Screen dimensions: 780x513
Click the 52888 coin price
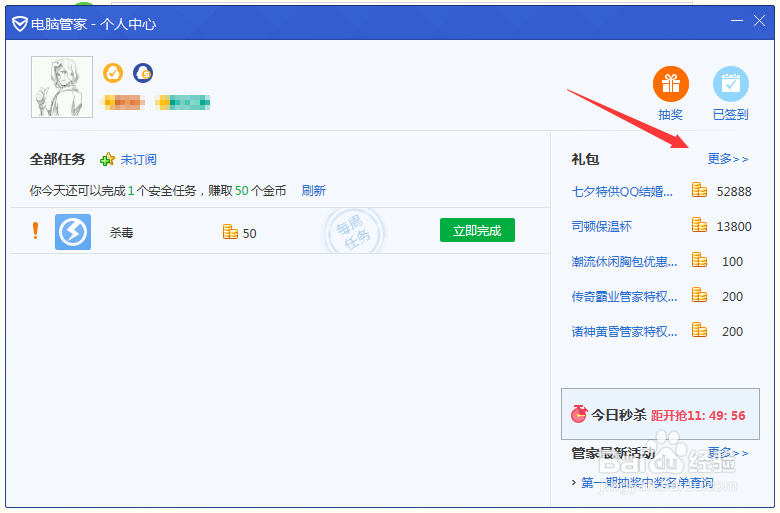734,192
